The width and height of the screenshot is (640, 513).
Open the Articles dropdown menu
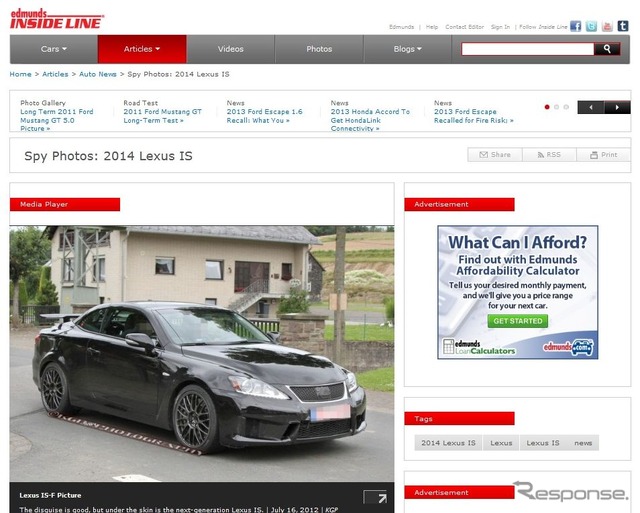coord(142,49)
